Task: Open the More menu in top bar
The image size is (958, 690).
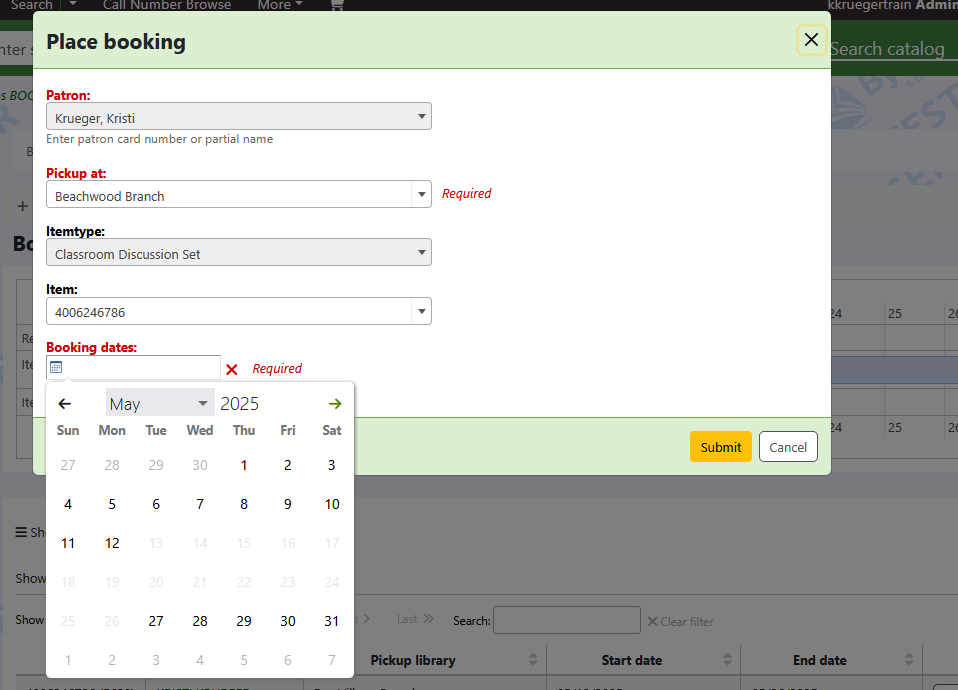Action: pos(279,5)
